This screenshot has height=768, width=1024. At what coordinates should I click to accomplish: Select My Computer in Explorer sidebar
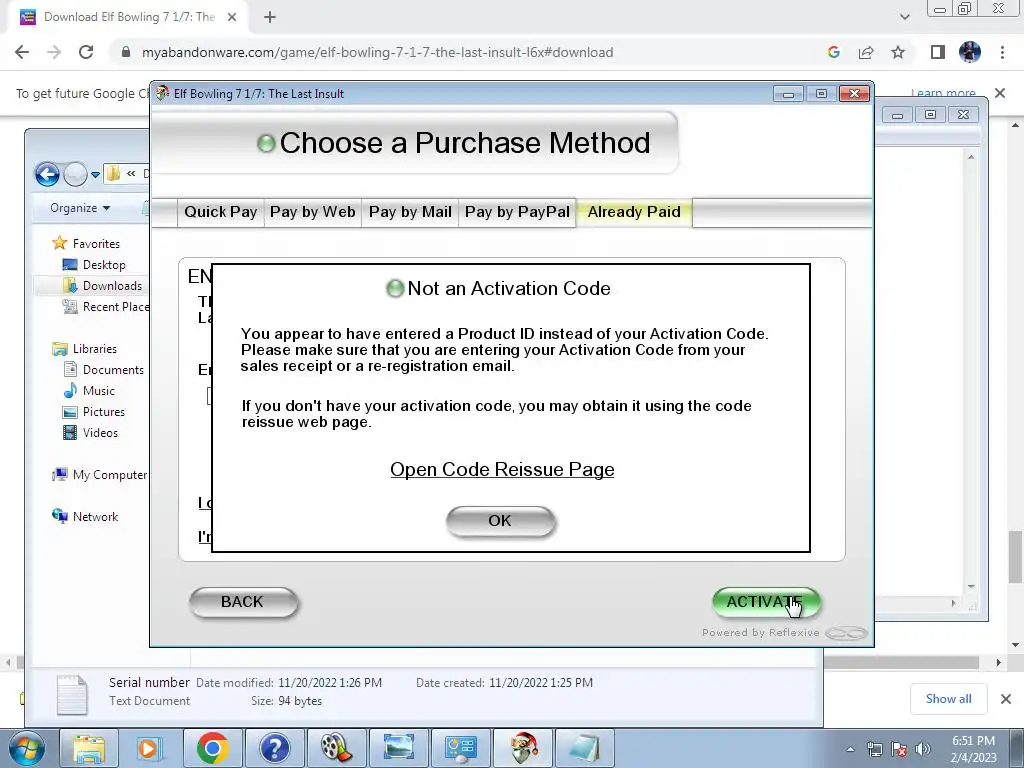tap(101, 475)
